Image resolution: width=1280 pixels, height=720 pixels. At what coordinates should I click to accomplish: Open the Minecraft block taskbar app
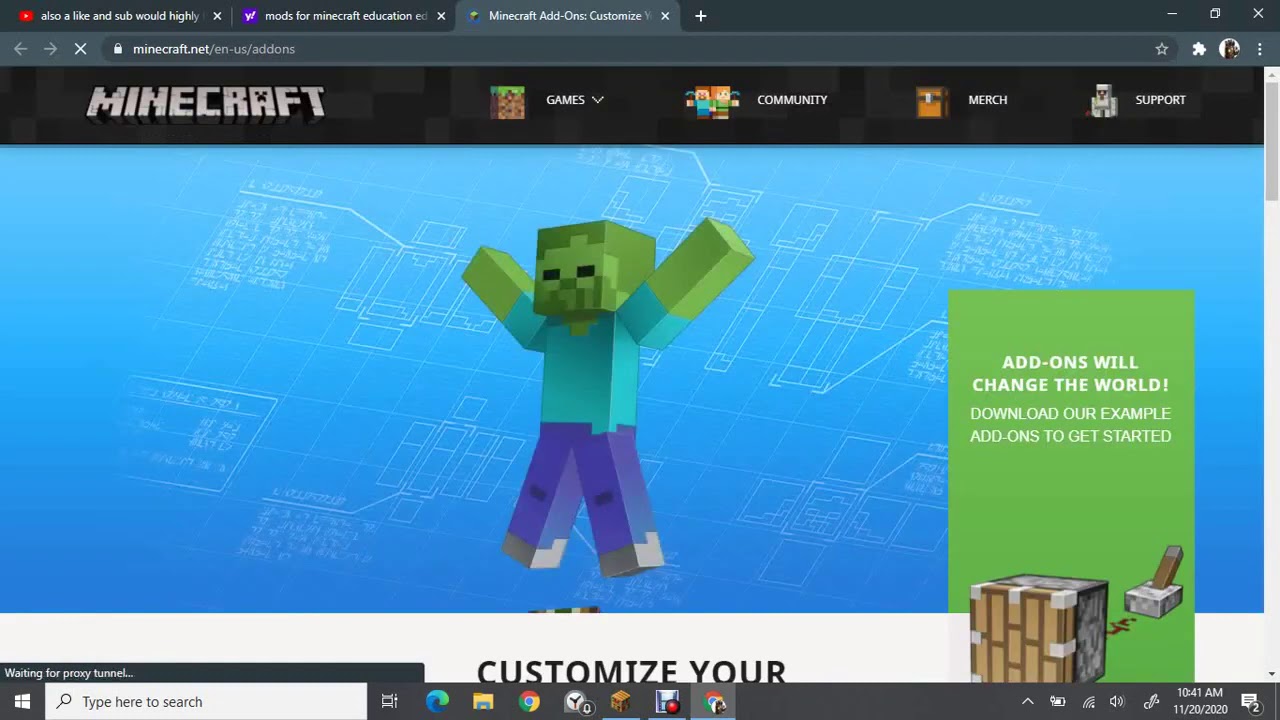621,702
